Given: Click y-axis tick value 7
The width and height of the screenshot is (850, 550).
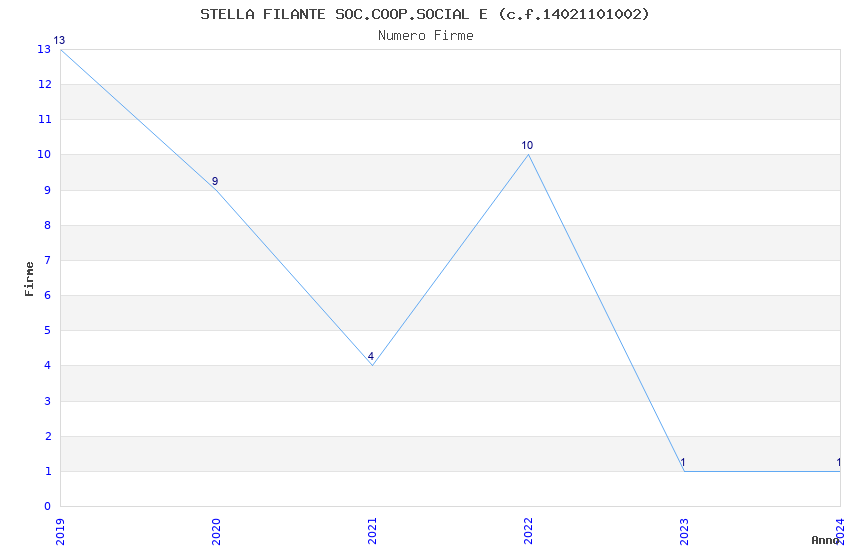Looking at the screenshot, I should (48, 260).
